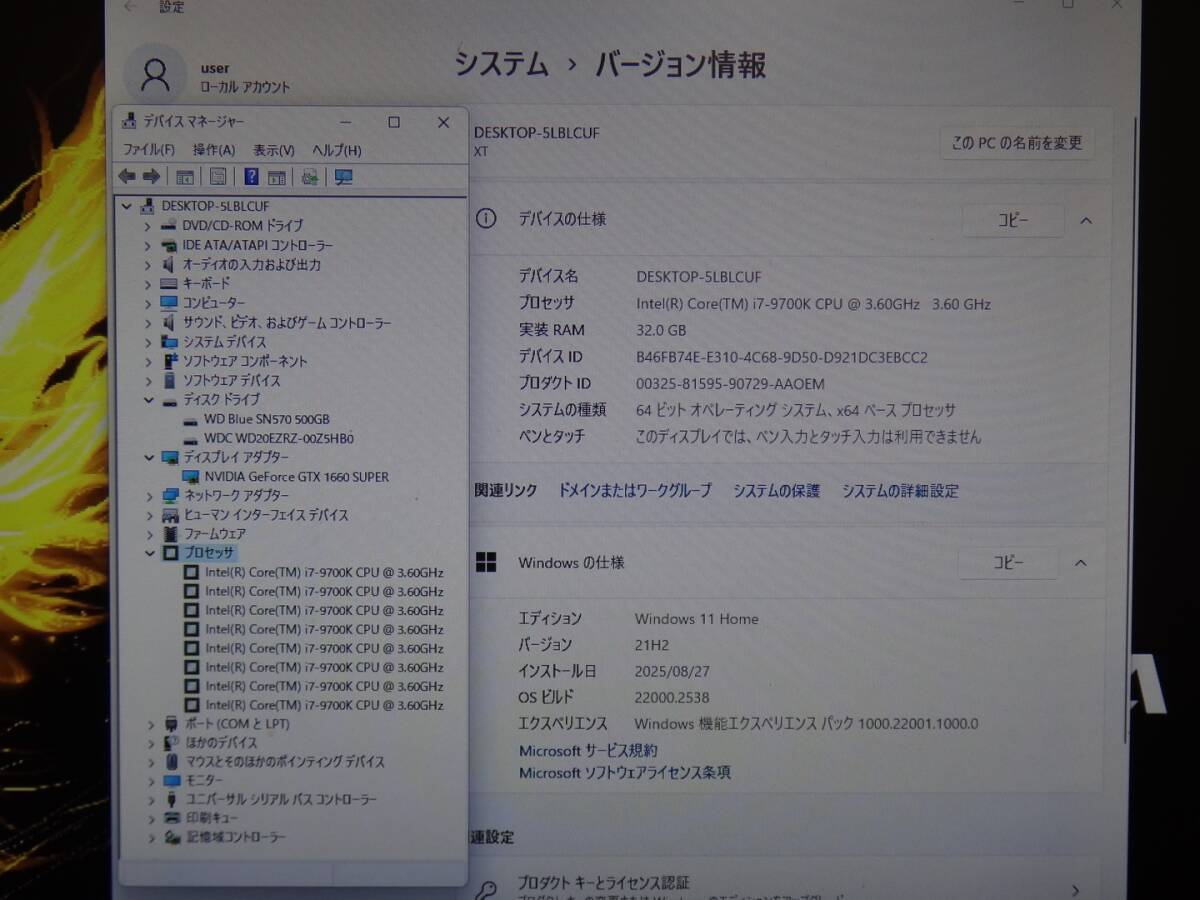Select ユニバーサル シリアル バス コントローラー item
This screenshot has width=1200, height=900.
click(x=281, y=800)
